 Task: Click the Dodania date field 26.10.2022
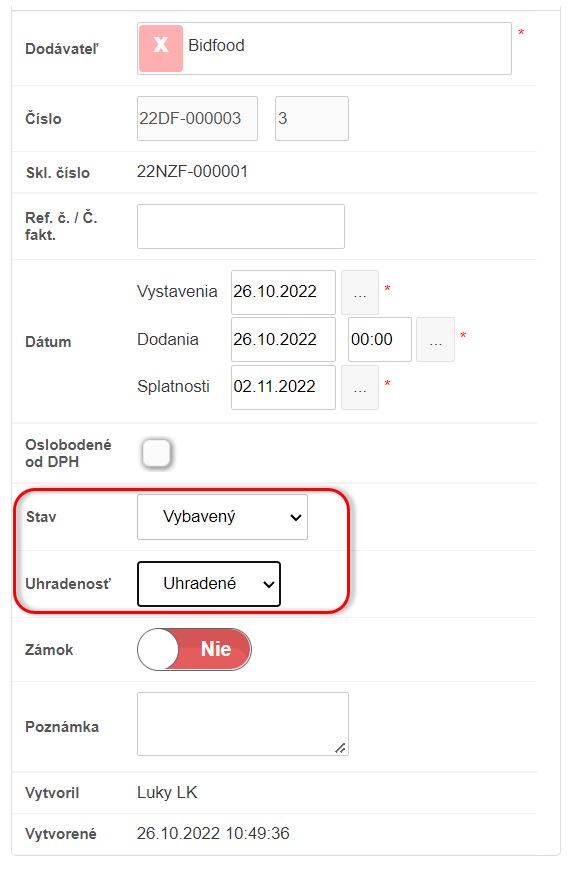(283, 340)
